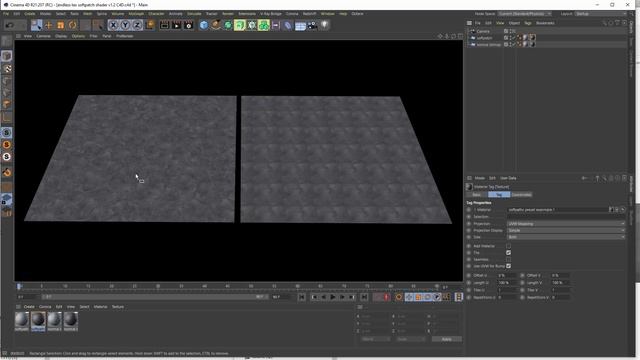Image resolution: width=640 pixels, height=360 pixels.
Task: Open the Character menu
Action: (x=156, y=13)
